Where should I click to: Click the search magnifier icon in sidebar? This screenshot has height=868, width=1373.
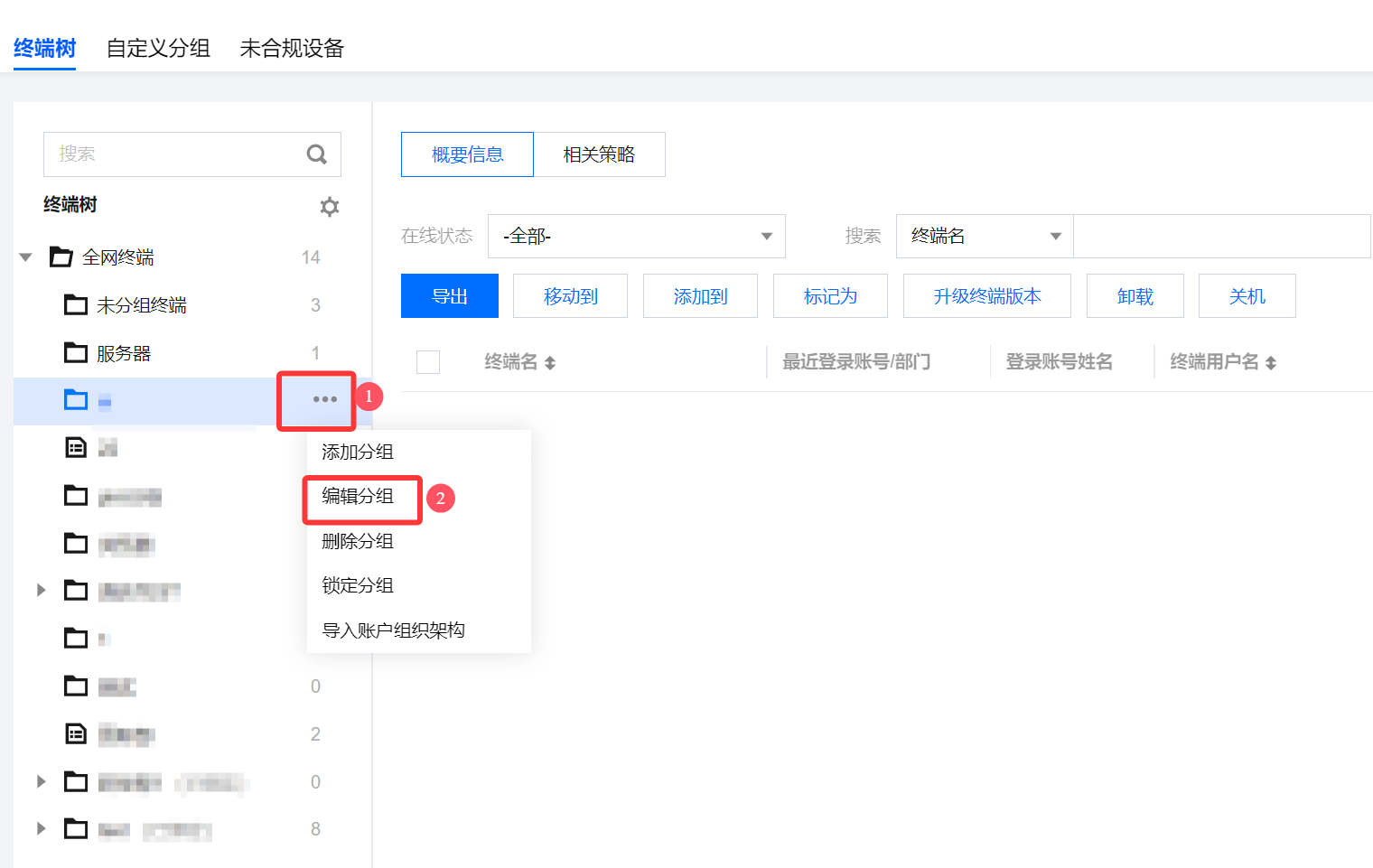coord(316,154)
